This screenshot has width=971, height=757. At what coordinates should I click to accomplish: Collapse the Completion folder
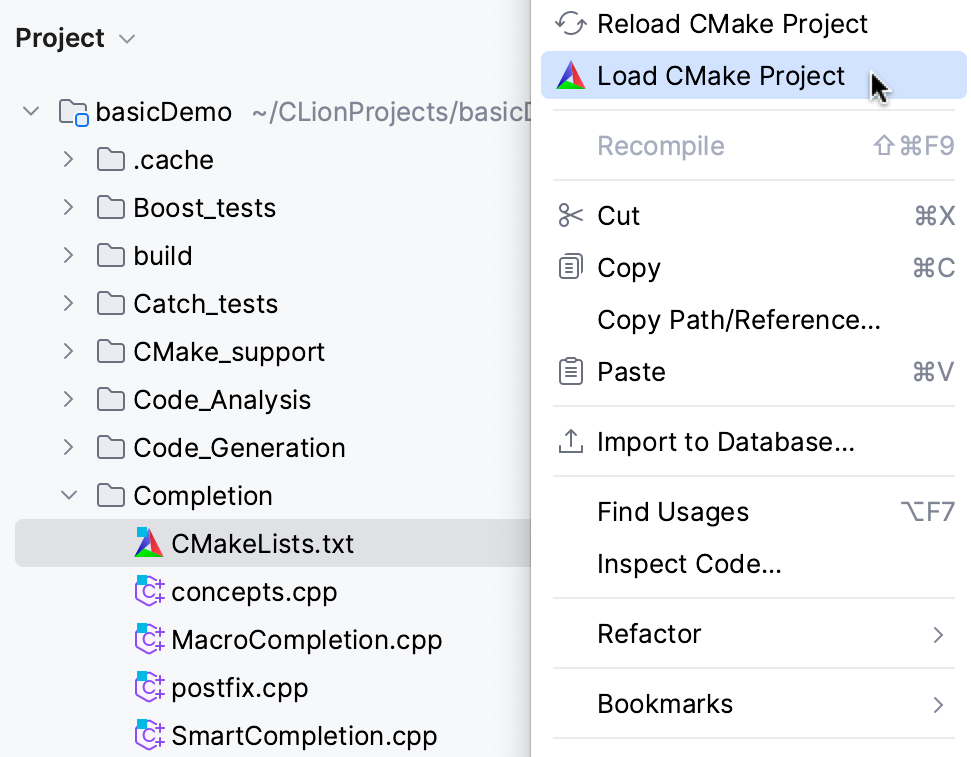point(68,495)
